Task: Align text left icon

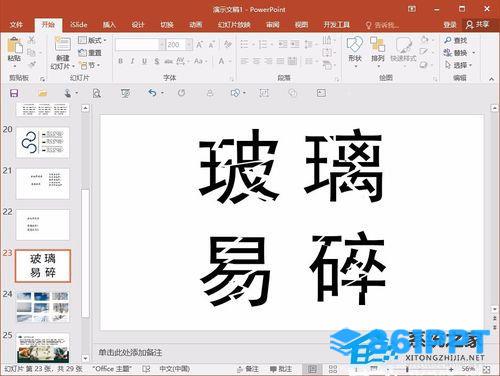Action: click(245, 61)
